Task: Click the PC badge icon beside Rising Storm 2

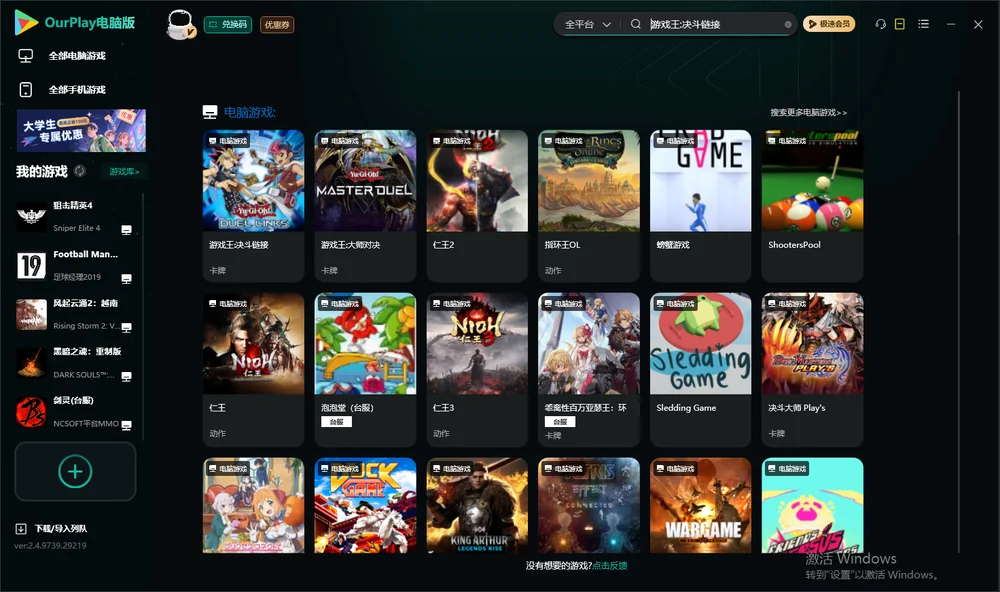Action: 126,327
